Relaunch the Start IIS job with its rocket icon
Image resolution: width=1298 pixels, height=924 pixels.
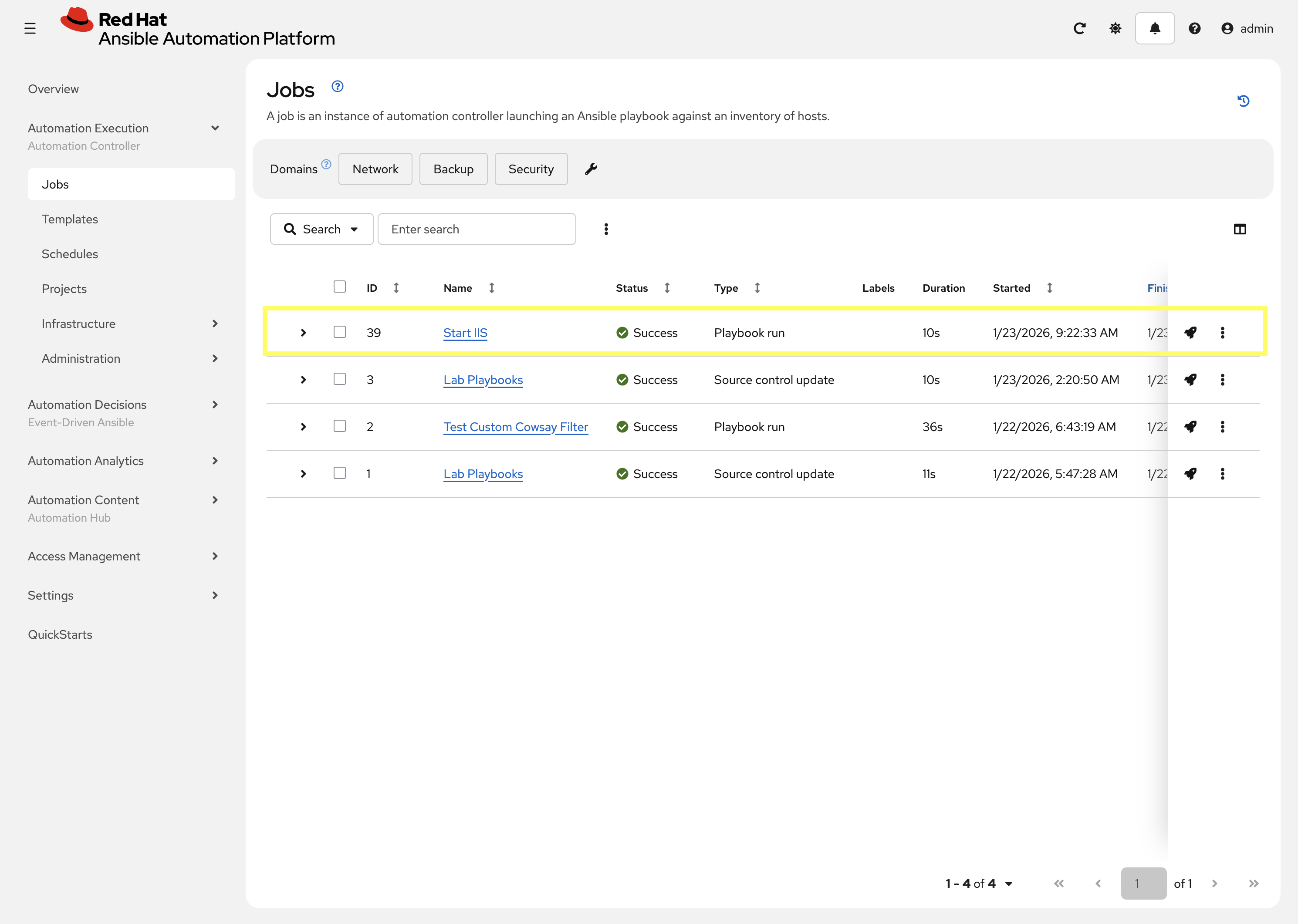tap(1190, 333)
